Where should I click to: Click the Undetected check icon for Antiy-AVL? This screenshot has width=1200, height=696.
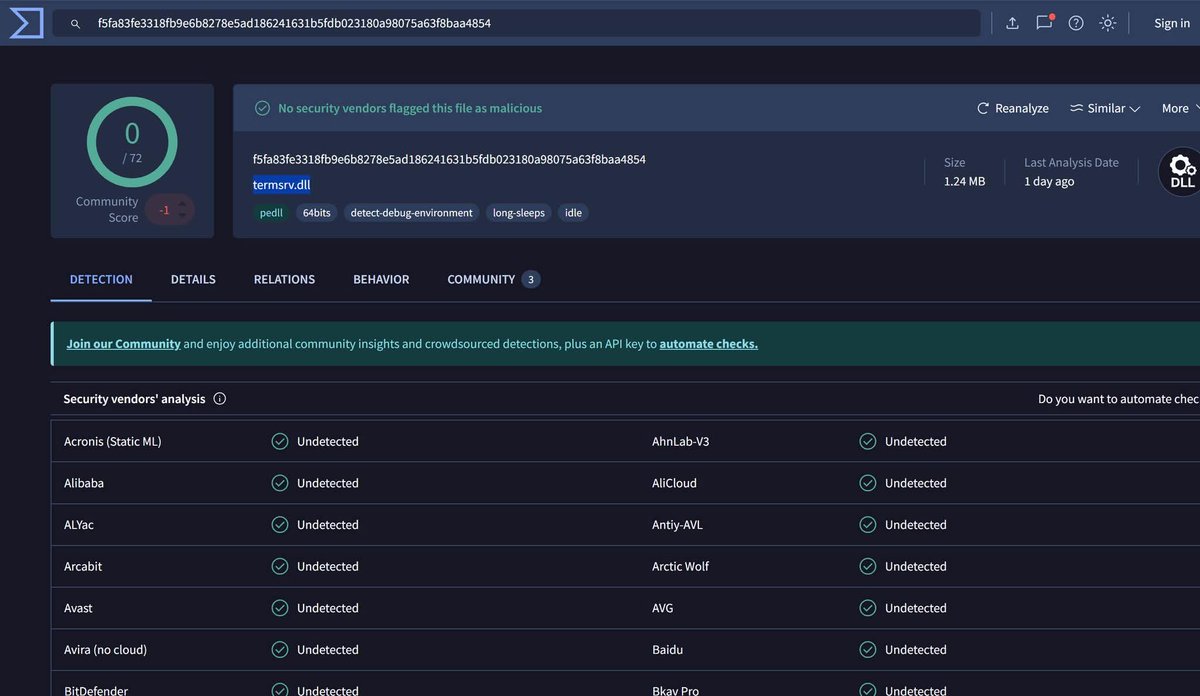click(868, 525)
